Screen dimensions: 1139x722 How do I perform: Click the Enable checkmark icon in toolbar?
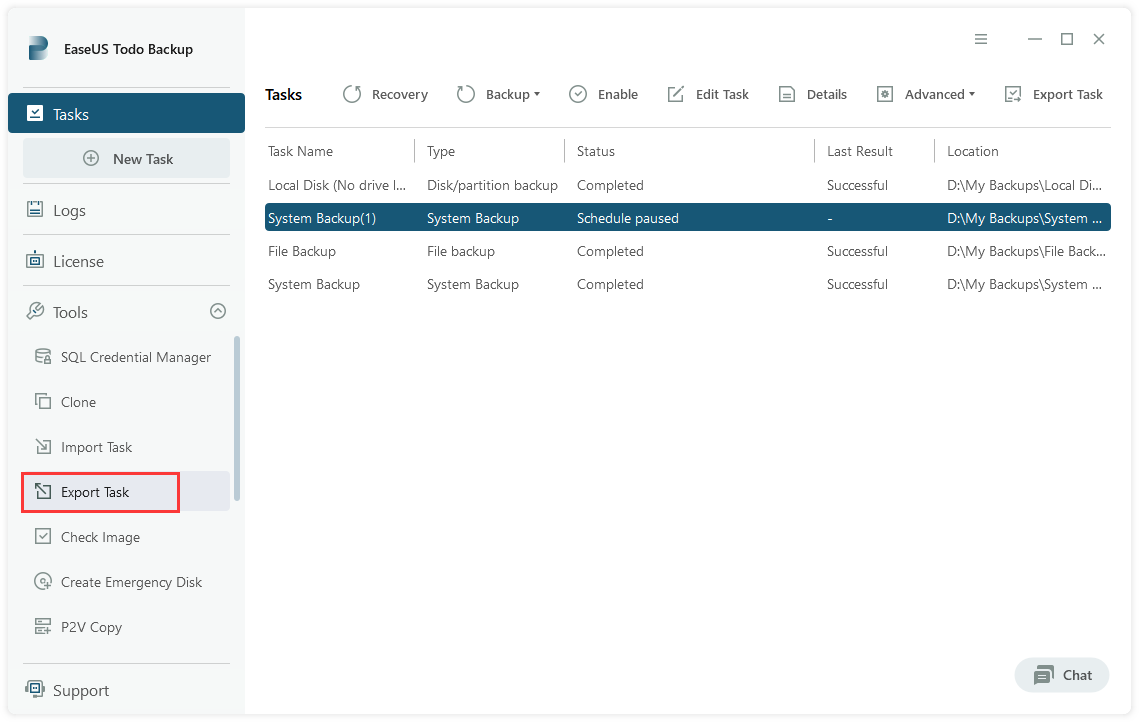pyautogui.click(x=578, y=94)
